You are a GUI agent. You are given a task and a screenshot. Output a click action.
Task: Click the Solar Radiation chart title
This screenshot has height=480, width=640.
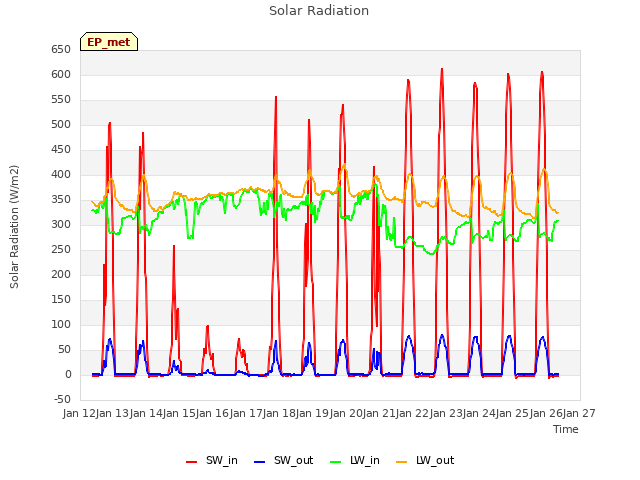tap(319, 11)
